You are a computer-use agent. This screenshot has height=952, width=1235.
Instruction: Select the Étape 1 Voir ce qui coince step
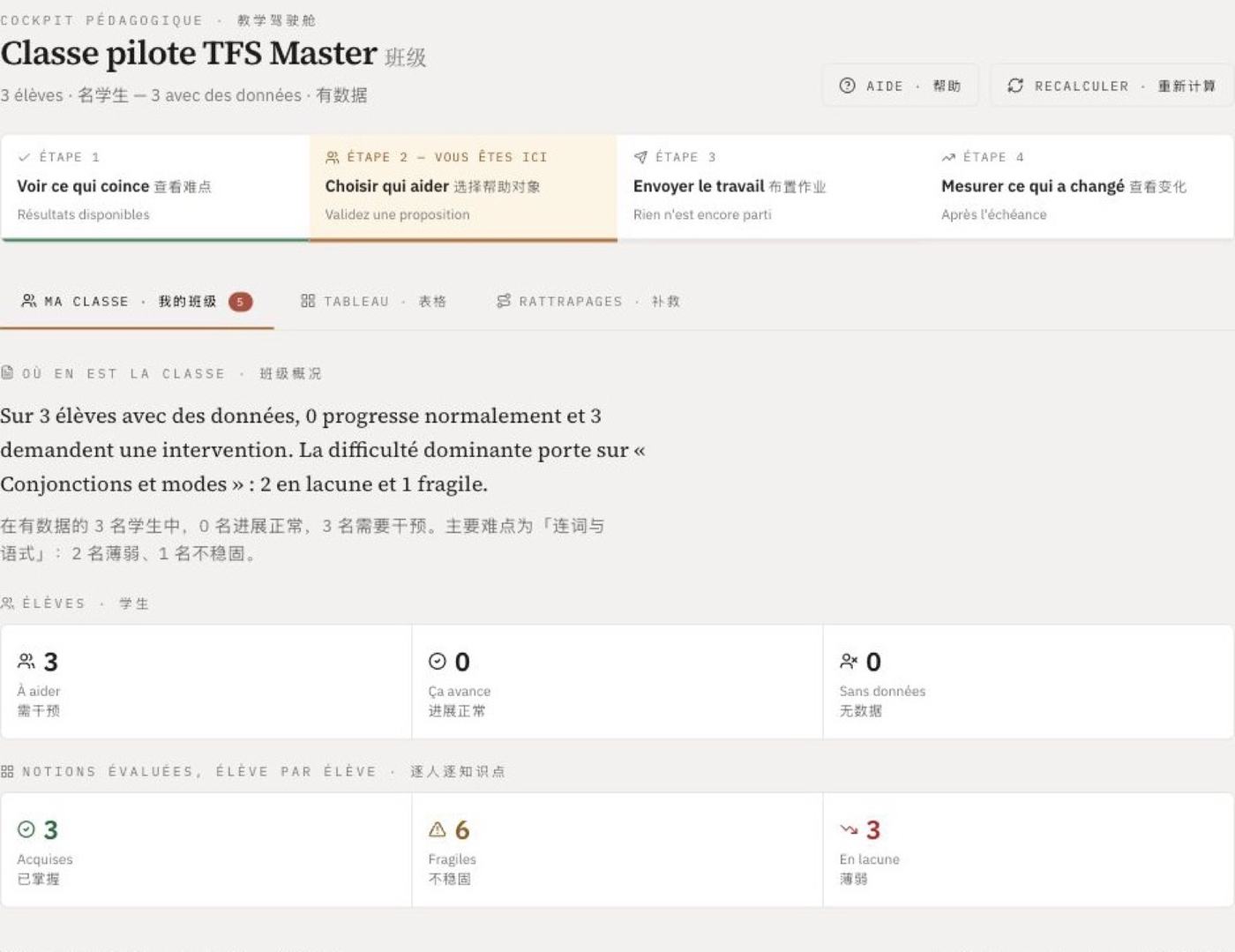pyautogui.click(x=155, y=187)
